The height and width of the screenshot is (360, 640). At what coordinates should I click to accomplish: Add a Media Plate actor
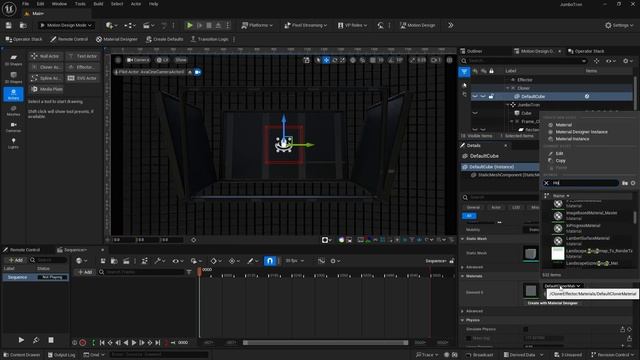pyautogui.click(x=47, y=89)
